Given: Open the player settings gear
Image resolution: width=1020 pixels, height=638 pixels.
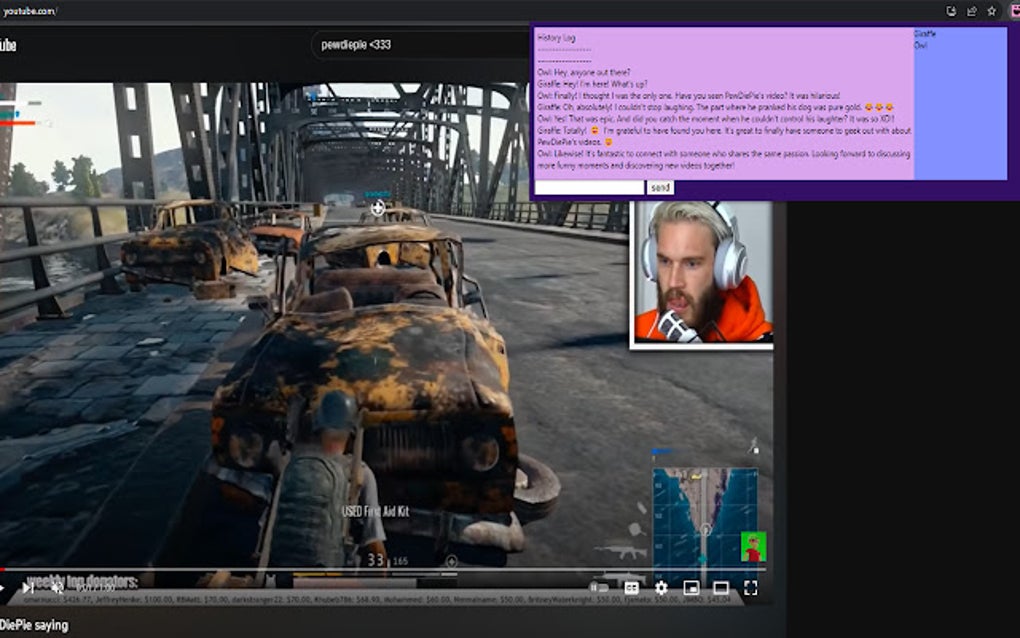Looking at the screenshot, I should 661,588.
